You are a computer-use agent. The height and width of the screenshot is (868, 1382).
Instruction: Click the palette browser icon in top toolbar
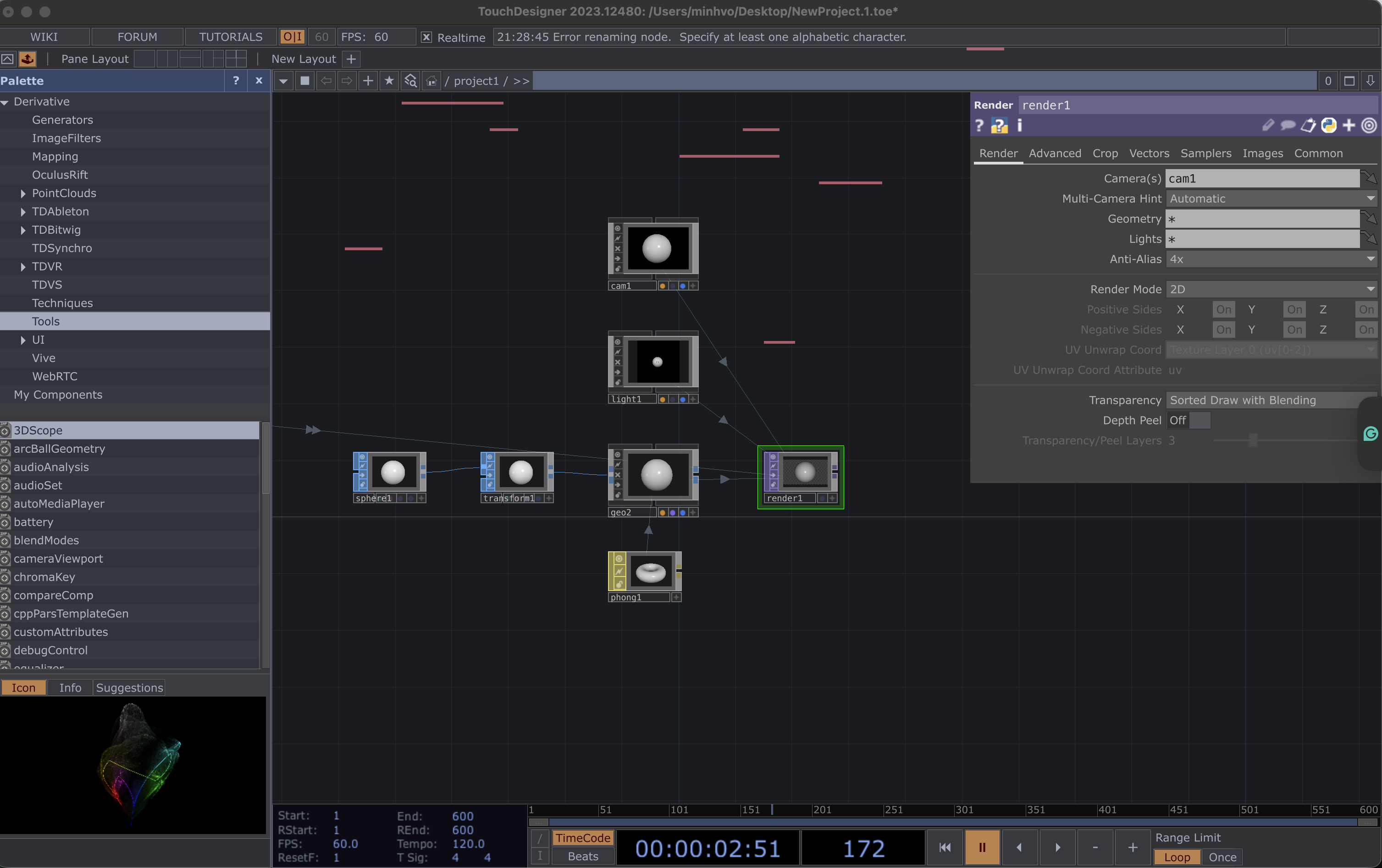click(27, 59)
